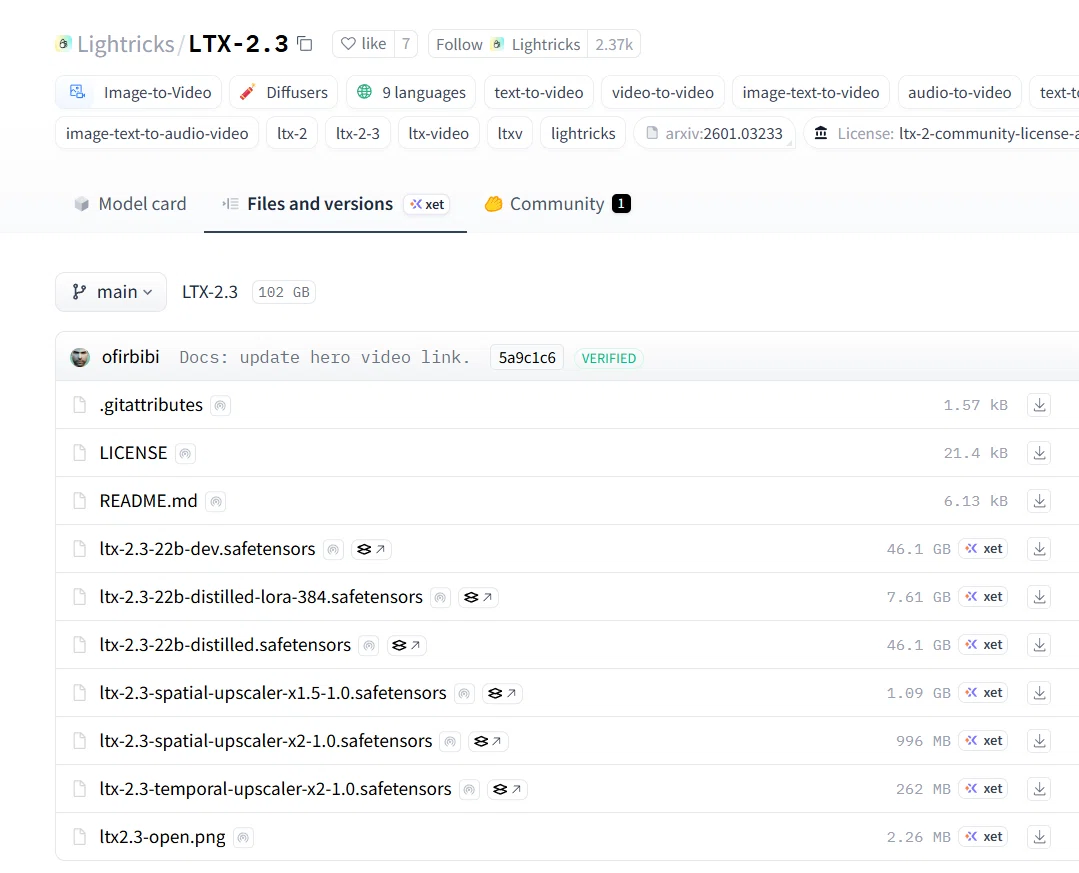The image size is (1079, 873).
Task: Download ltx-2.3-temporal-upscaler-x2-1.0.safetensors
Action: [1039, 789]
